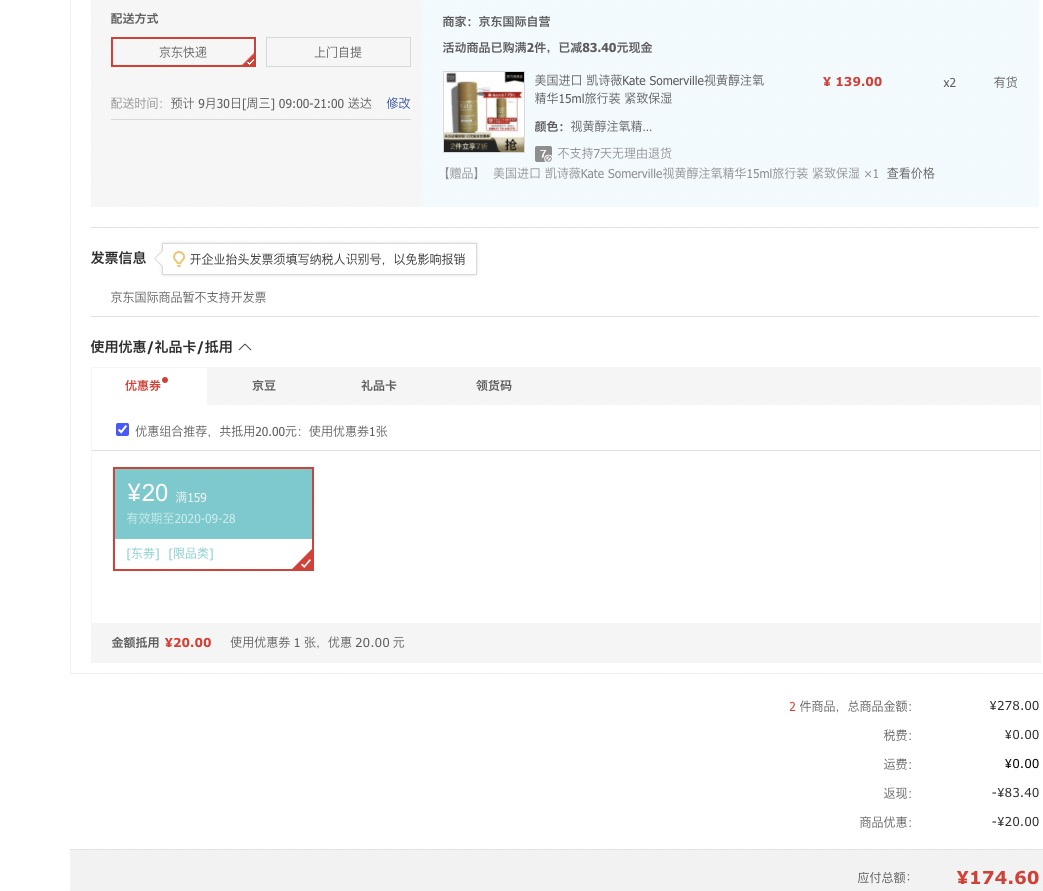Click the 有货 stock status

click(x=1005, y=83)
